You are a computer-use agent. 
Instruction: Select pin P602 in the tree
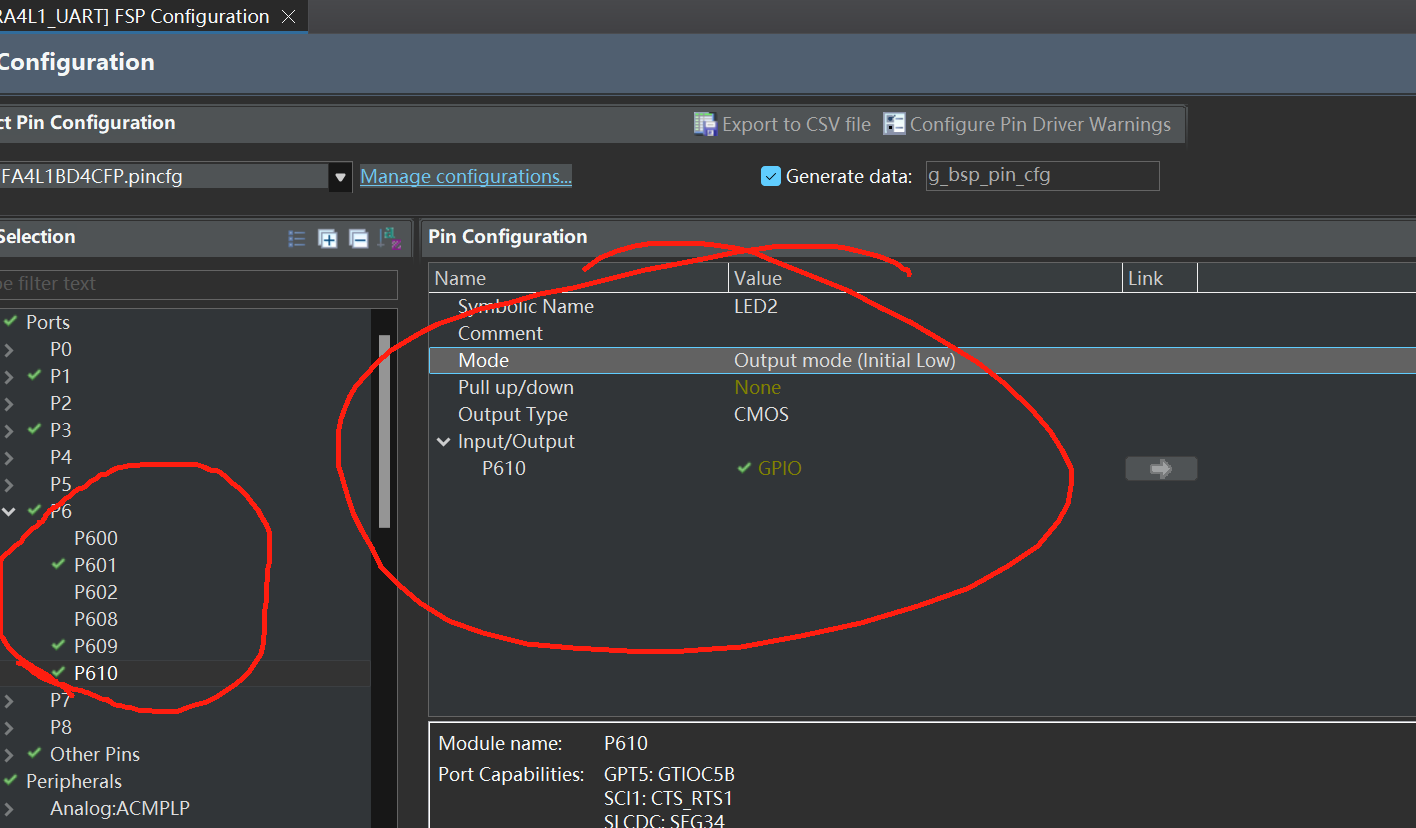tap(96, 592)
